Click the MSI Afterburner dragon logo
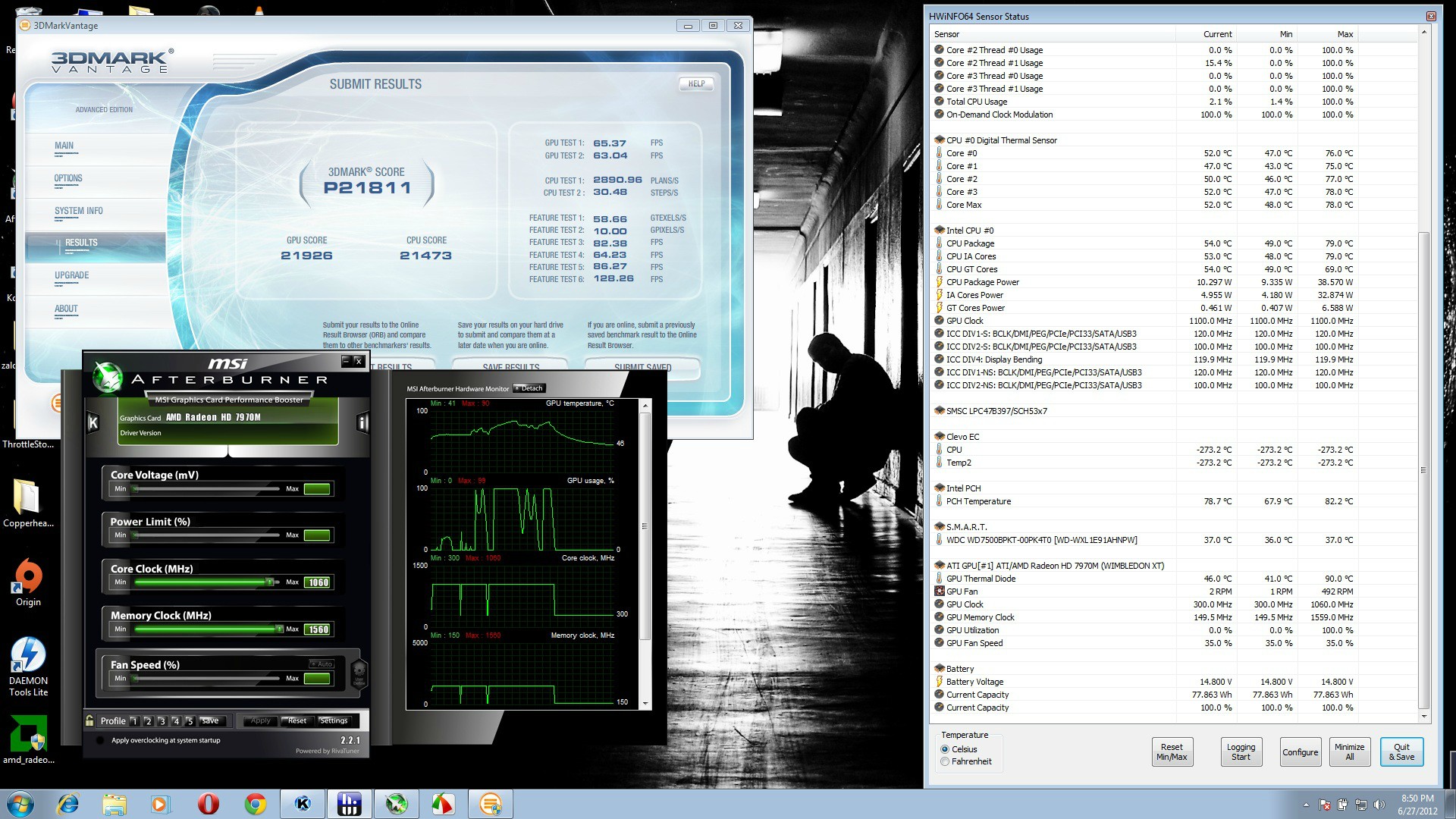The height and width of the screenshot is (819, 1456). coord(108,377)
